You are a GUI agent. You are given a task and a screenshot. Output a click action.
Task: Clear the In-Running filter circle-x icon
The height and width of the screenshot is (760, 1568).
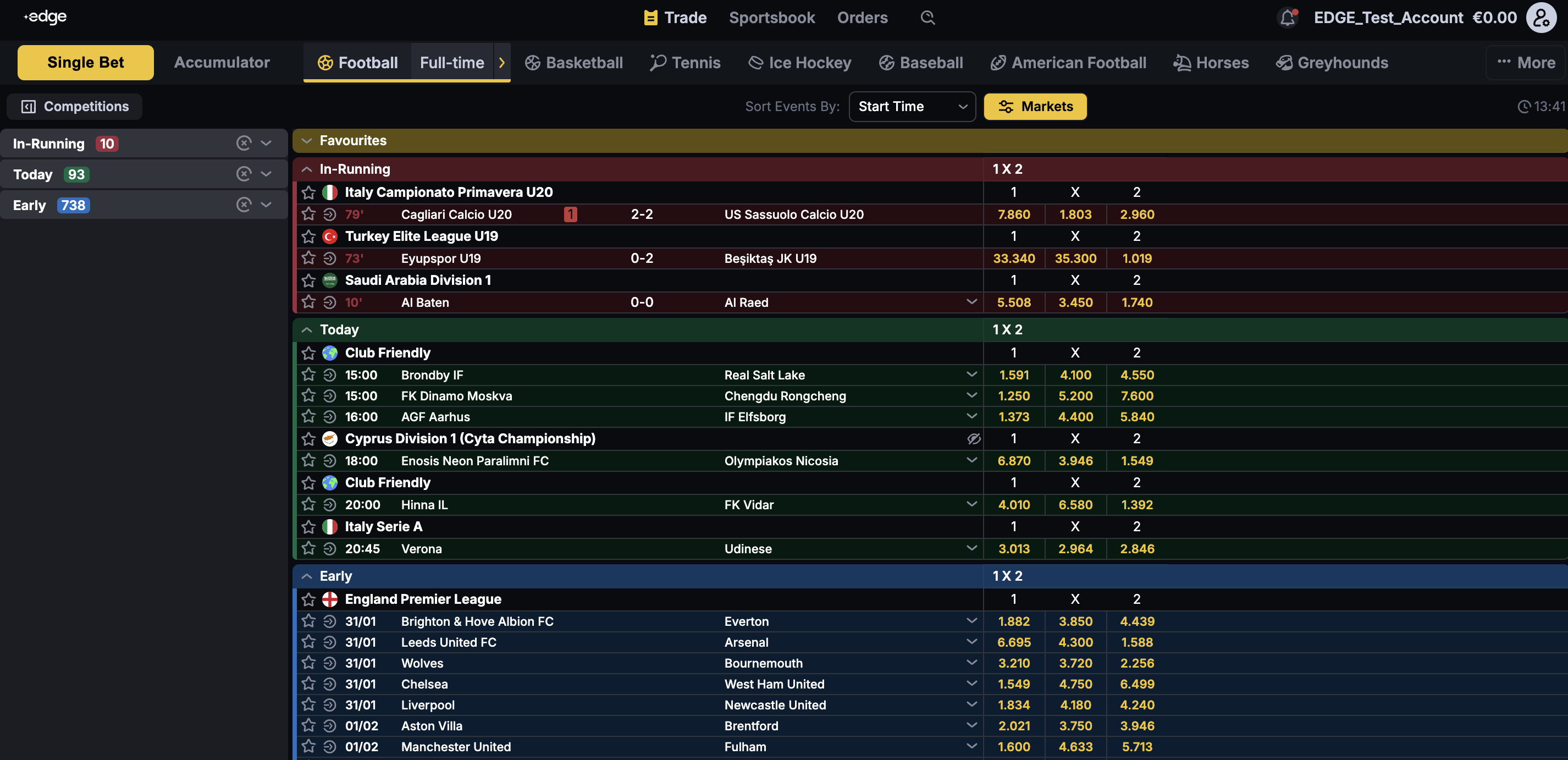coord(244,143)
